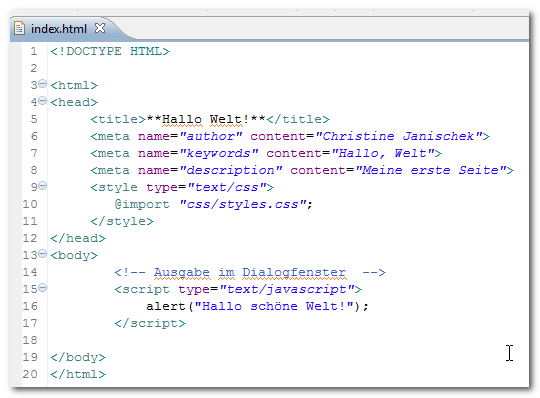Viewport: 540px width, 398px height.
Task: Click the description content "Meine erste Seite"
Action: click(x=430, y=170)
